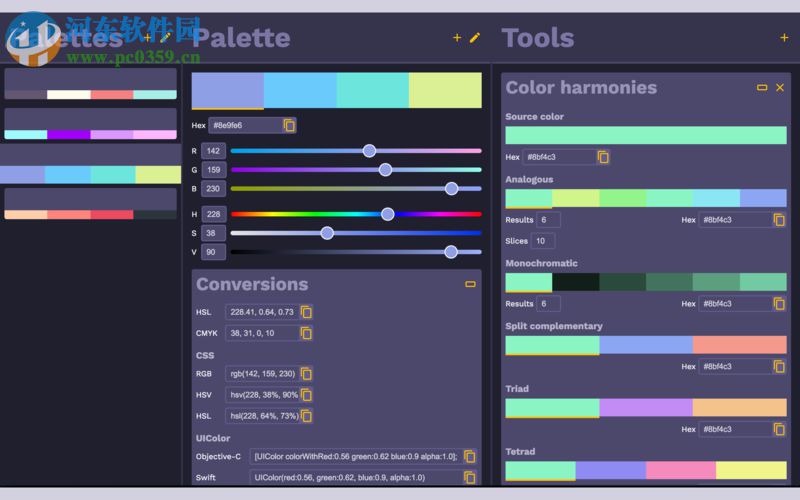Copy the Analogous hex value
800x500 pixels.
[779, 220]
